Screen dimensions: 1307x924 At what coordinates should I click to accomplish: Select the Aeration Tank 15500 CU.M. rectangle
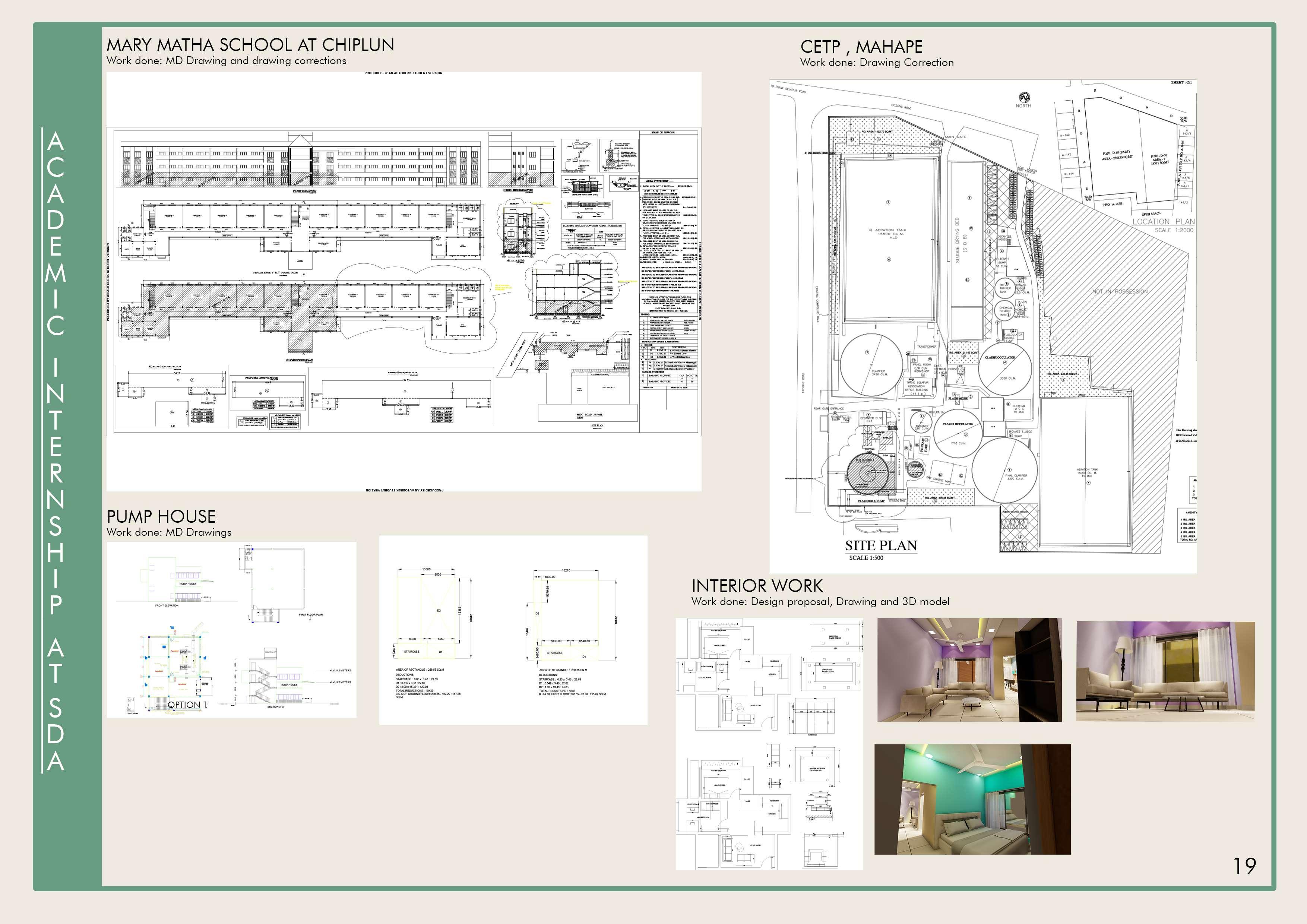click(x=890, y=239)
